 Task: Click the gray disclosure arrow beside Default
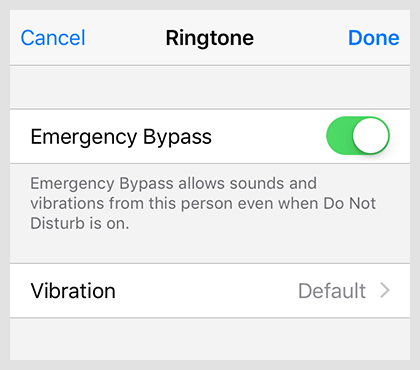[385, 291]
